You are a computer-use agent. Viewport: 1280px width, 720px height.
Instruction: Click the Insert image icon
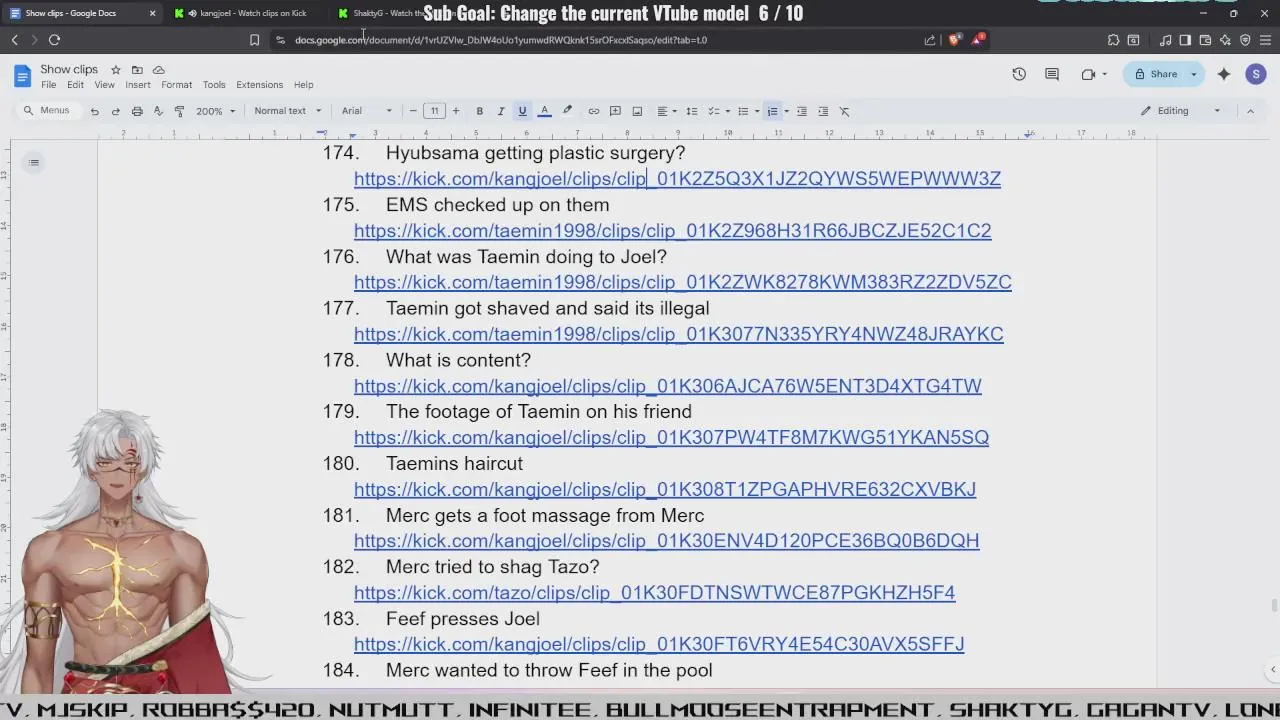pyautogui.click(x=637, y=111)
